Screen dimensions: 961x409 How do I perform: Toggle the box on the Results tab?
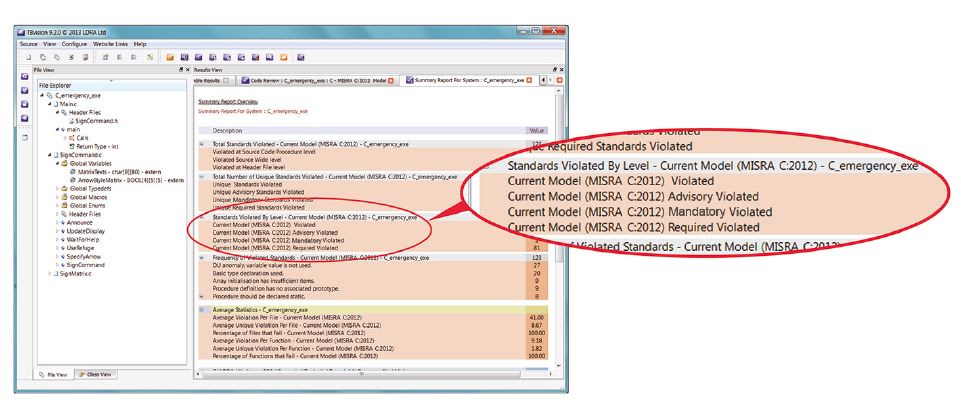point(226,80)
